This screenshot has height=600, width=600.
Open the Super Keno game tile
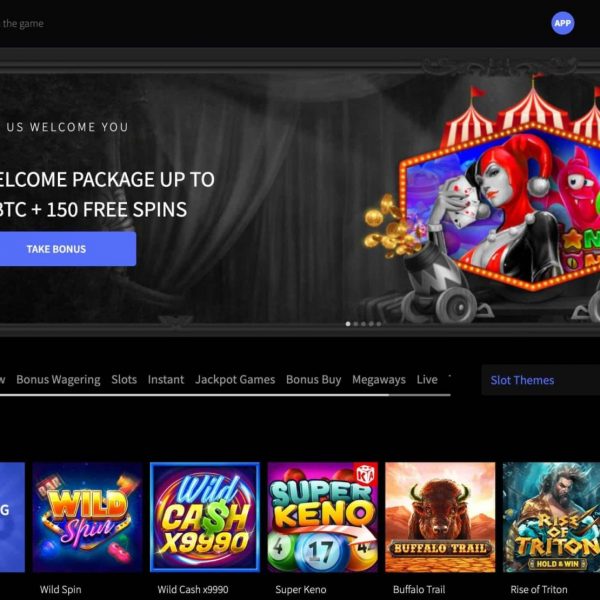coord(323,517)
